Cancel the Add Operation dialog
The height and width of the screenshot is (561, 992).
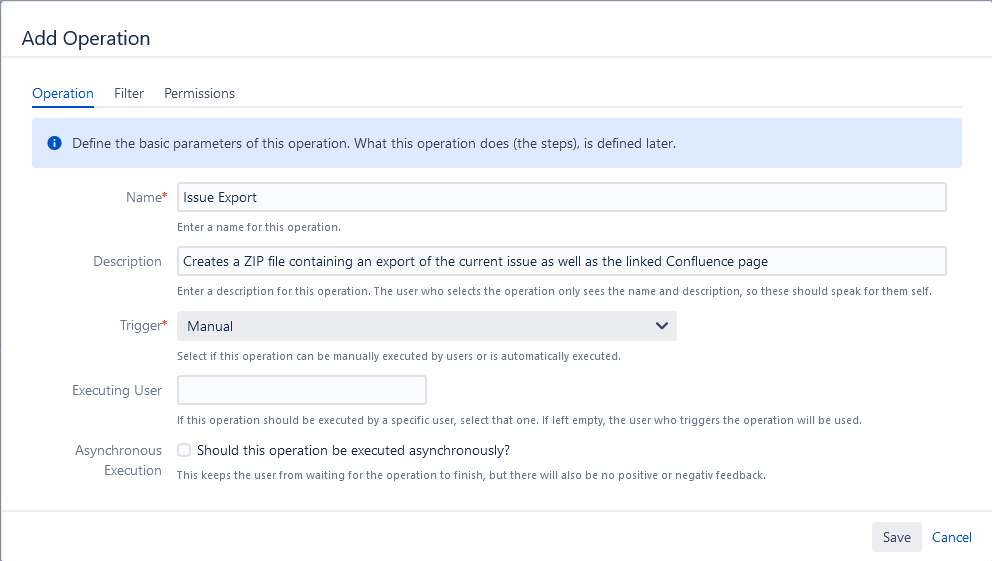(x=951, y=537)
